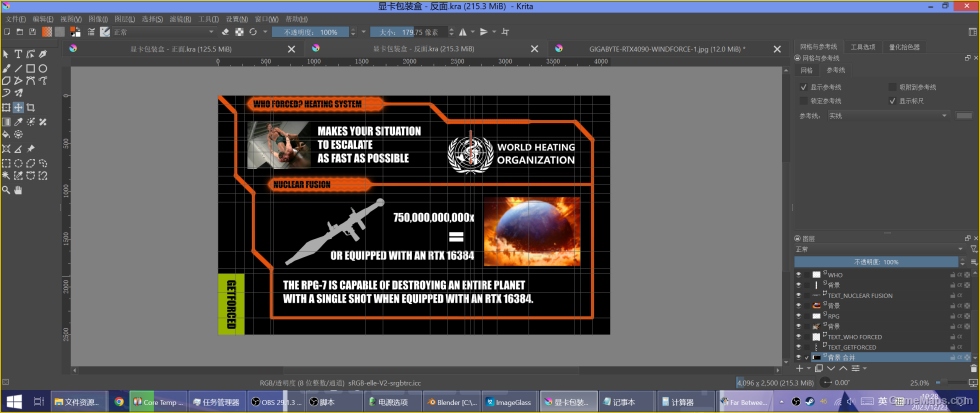This screenshot has width=980, height=413.
Task: Toggle eraser mode in toolbar
Action: 226,32
